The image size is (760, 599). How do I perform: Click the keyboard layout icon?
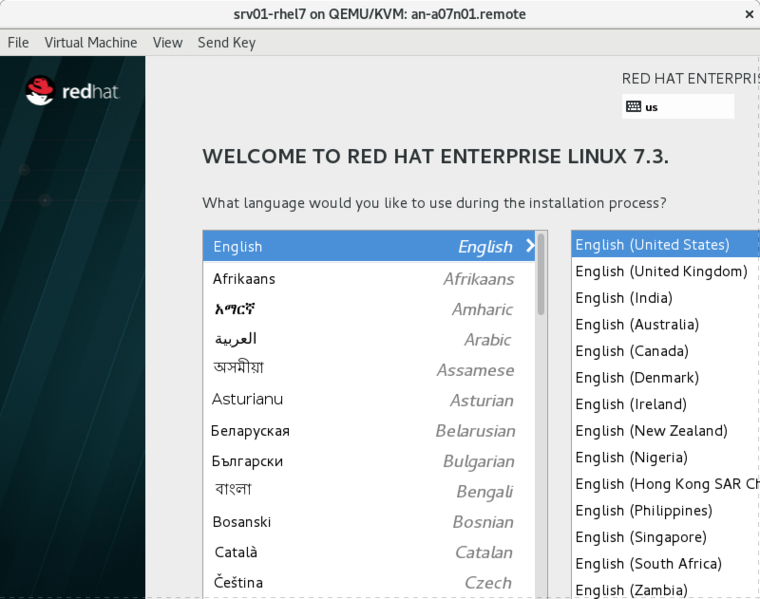(x=633, y=107)
